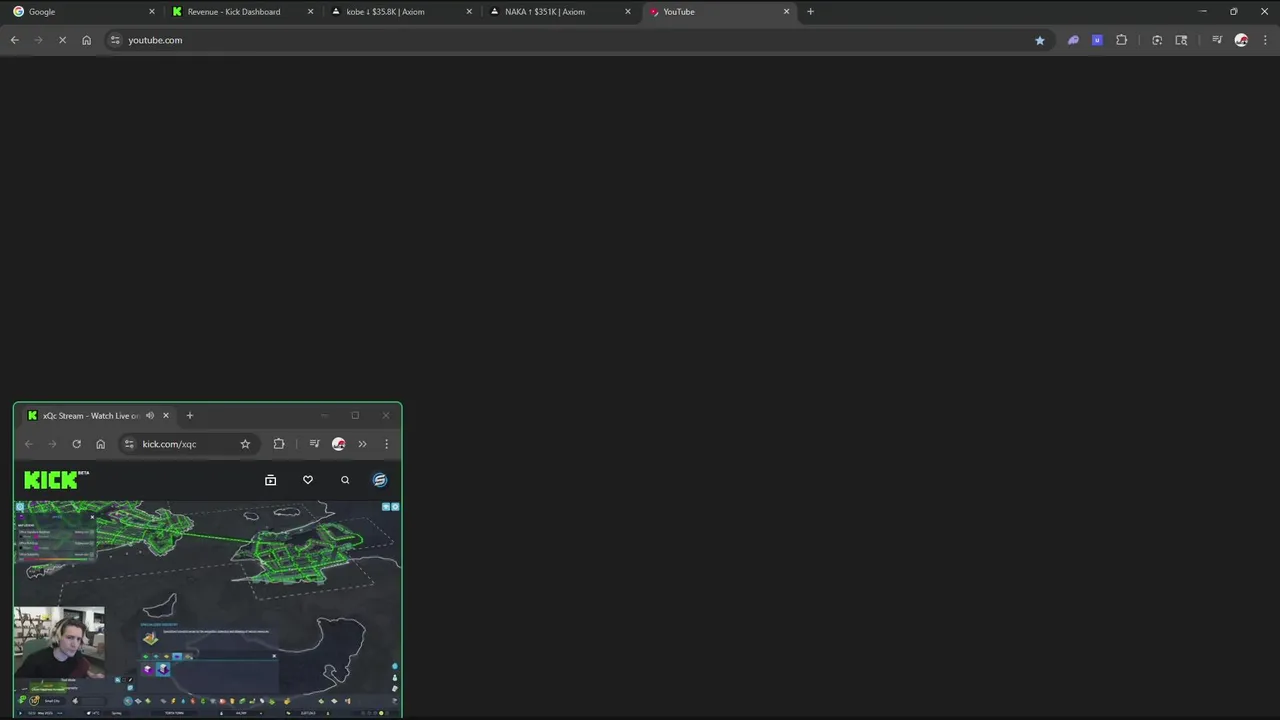This screenshot has height=720, width=1280.
Task: Stop loading the YouTube page
Action: (62, 40)
